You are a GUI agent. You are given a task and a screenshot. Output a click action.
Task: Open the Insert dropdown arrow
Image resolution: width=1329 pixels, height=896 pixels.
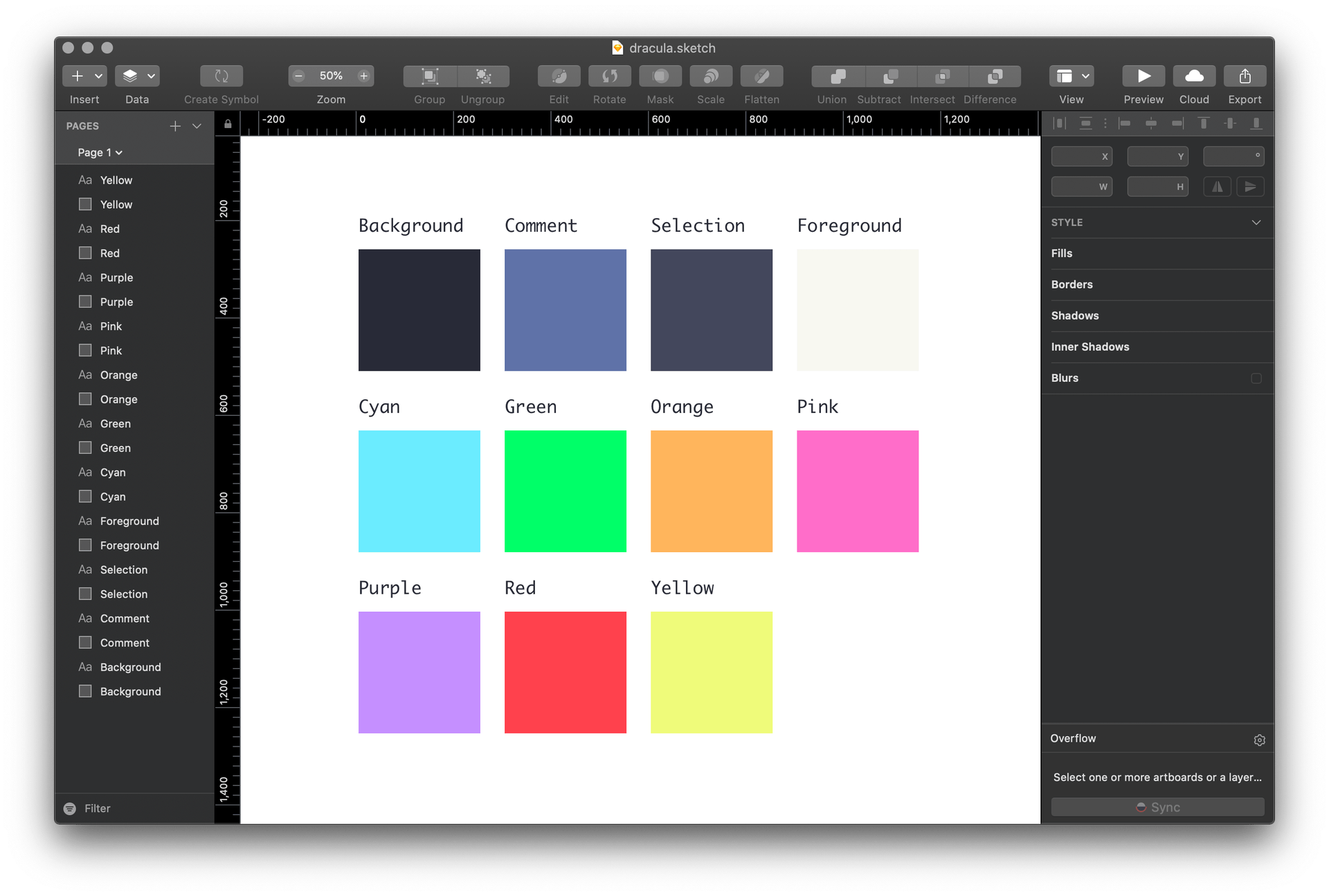click(98, 76)
